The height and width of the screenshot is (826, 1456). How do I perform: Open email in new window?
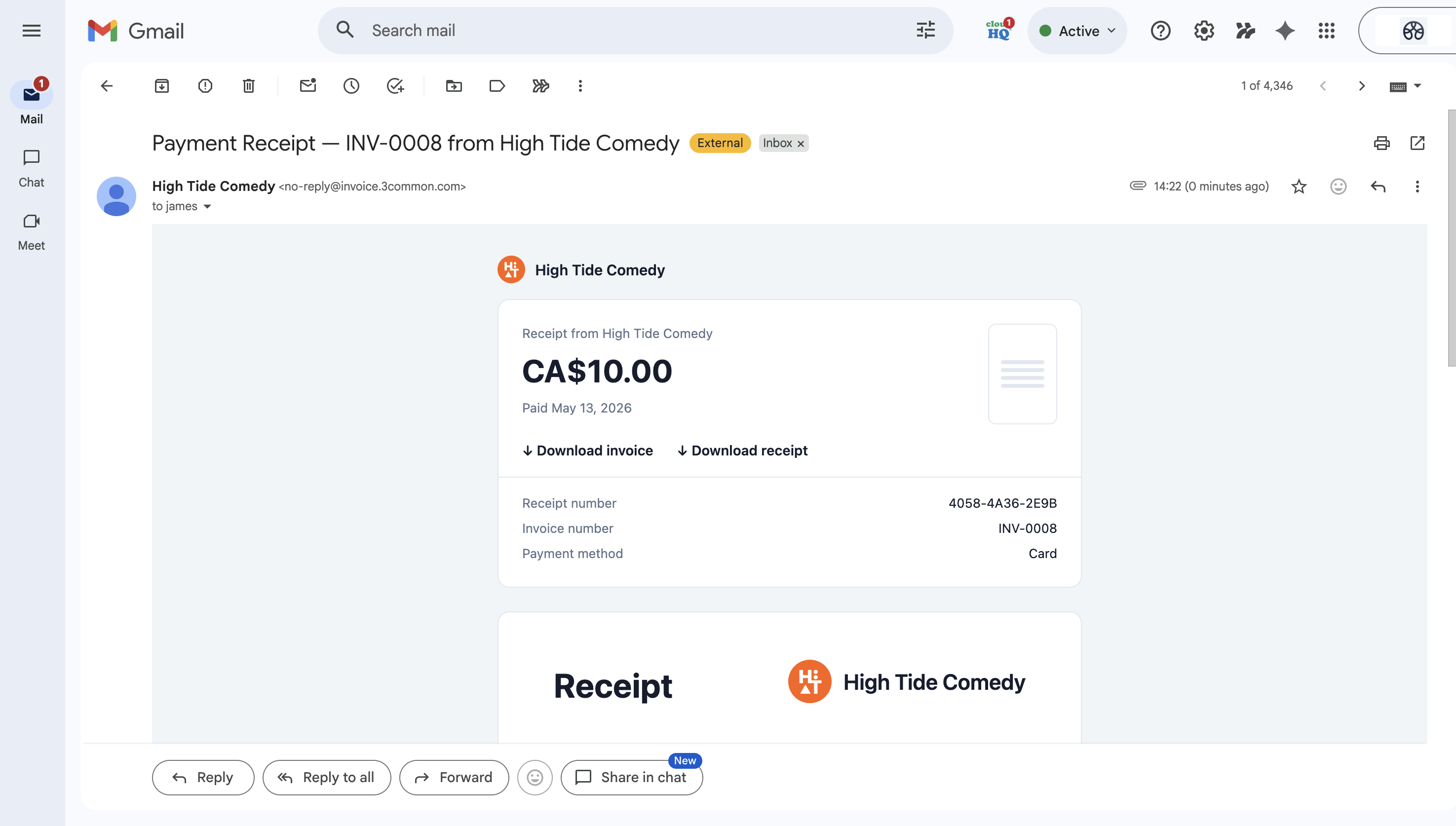click(1417, 143)
